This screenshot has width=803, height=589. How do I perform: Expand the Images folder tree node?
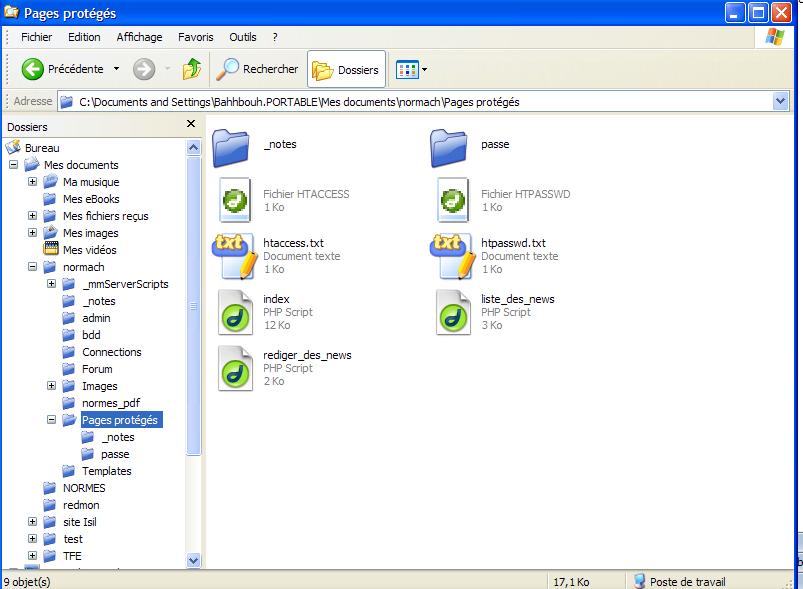(51, 385)
